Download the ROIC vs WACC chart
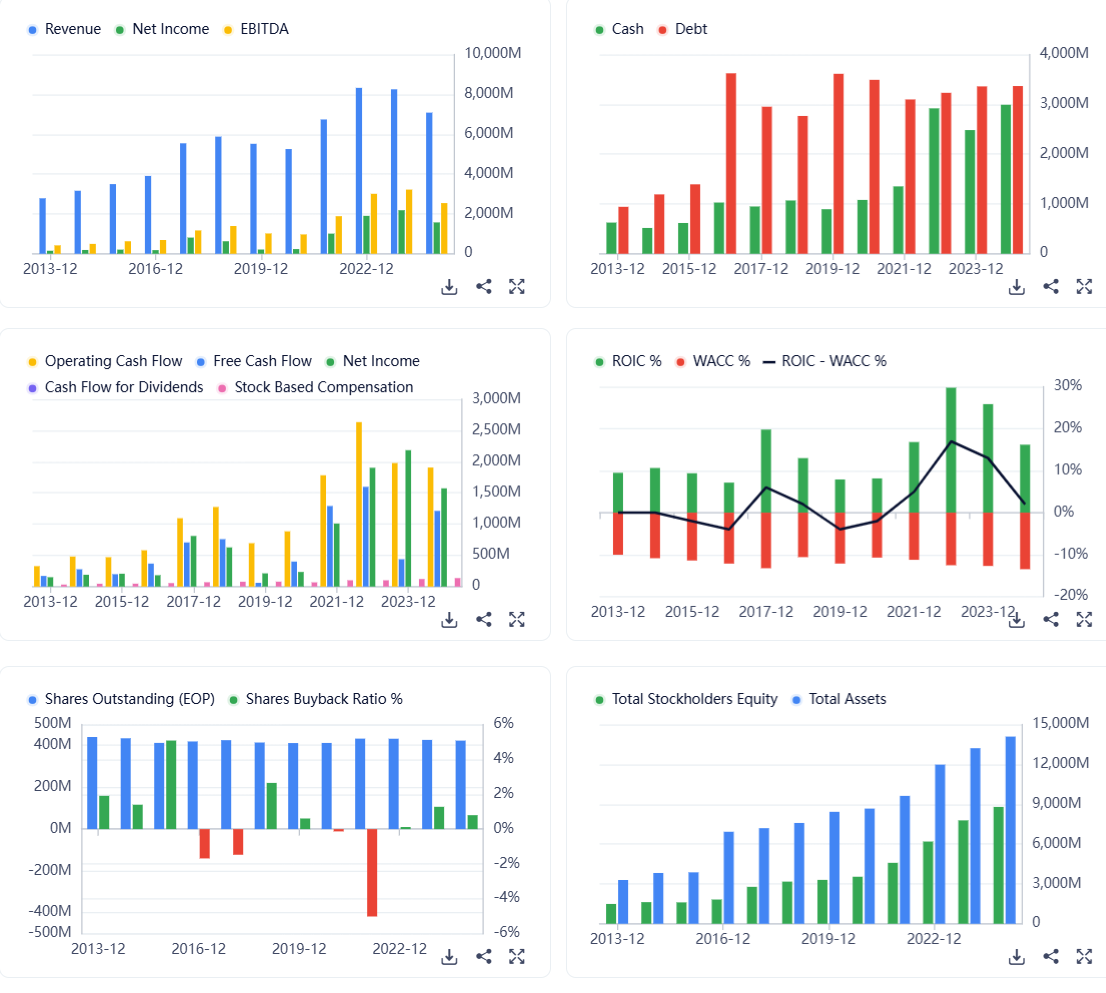 1016,620
